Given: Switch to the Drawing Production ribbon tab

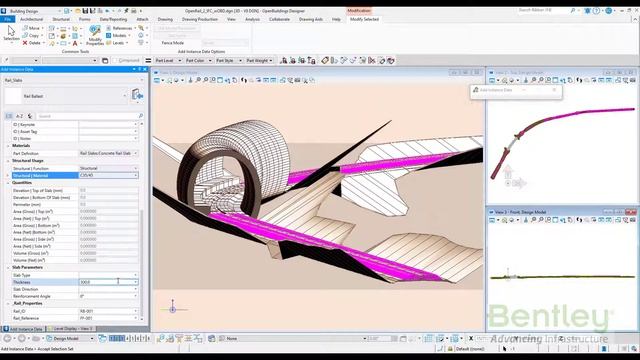Looking at the screenshot, I should [x=200, y=19].
